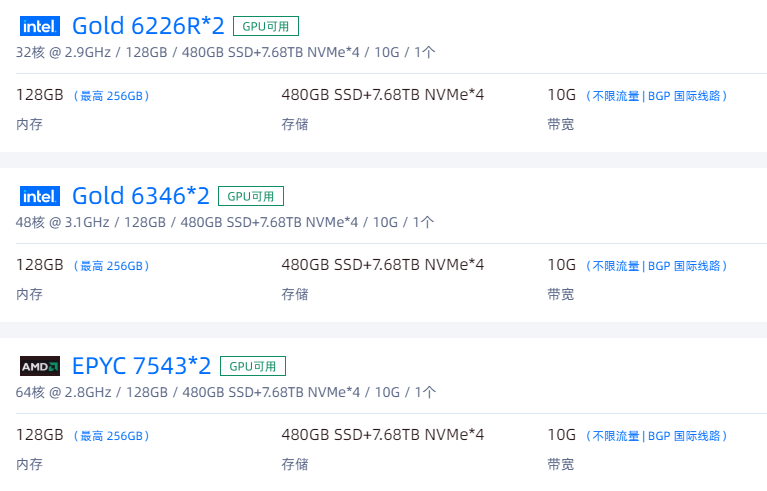Click 不限流量 BGP 国际线路 for Gold 6226R*2

(x=656, y=97)
